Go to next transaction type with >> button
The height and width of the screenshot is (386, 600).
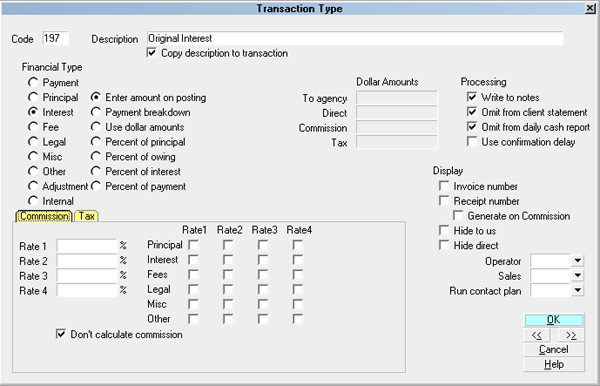[571, 335]
